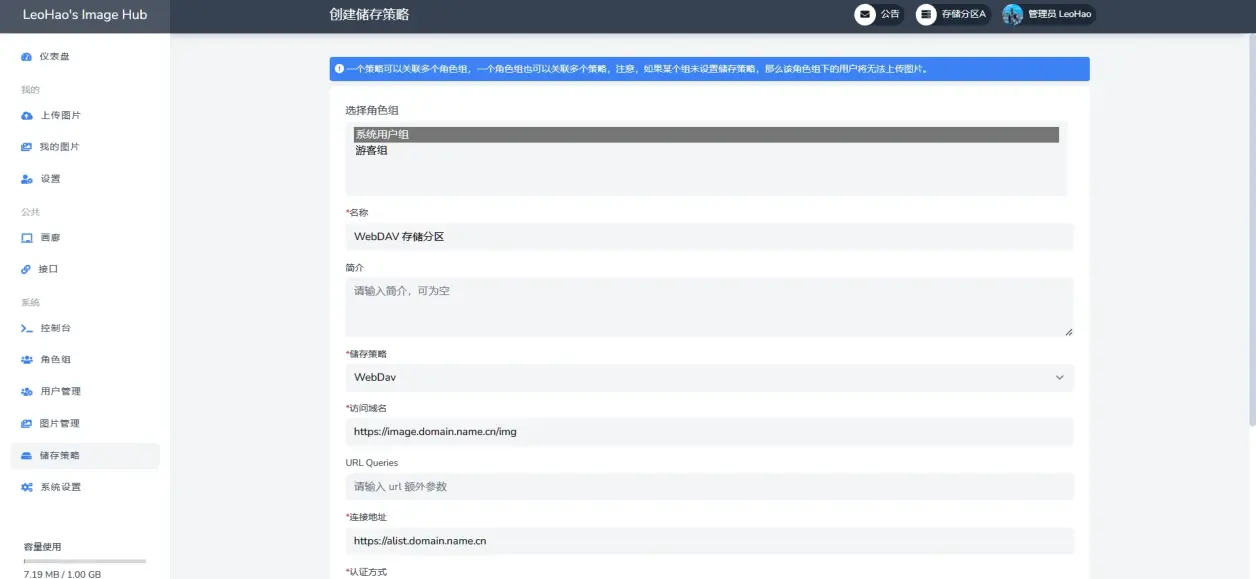The width and height of the screenshot is (1256, 579).
Task: Open 控制台 sidebar link
Action: click(85, 328)
